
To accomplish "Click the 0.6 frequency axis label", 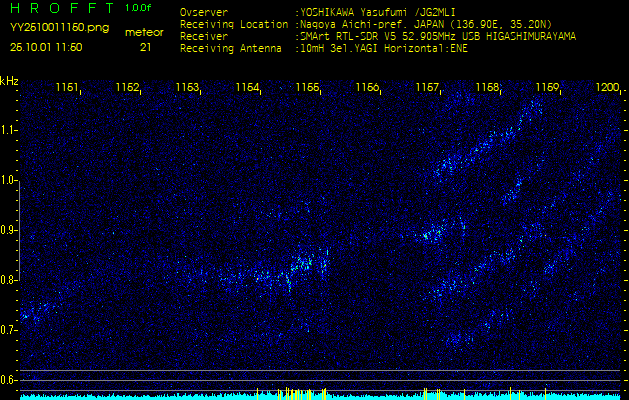I will [7, 380].
